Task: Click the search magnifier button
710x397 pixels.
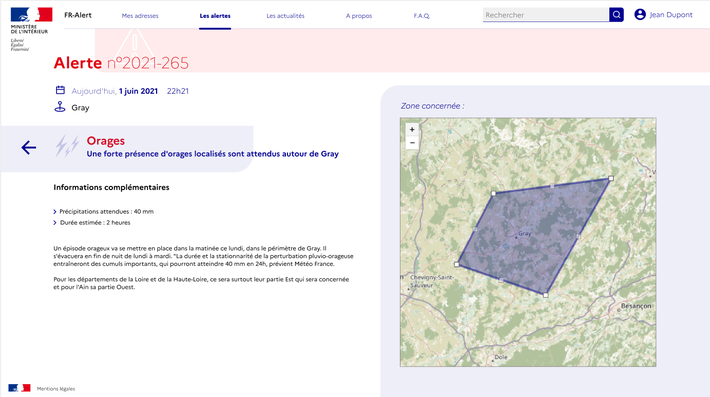Action: 616,15
